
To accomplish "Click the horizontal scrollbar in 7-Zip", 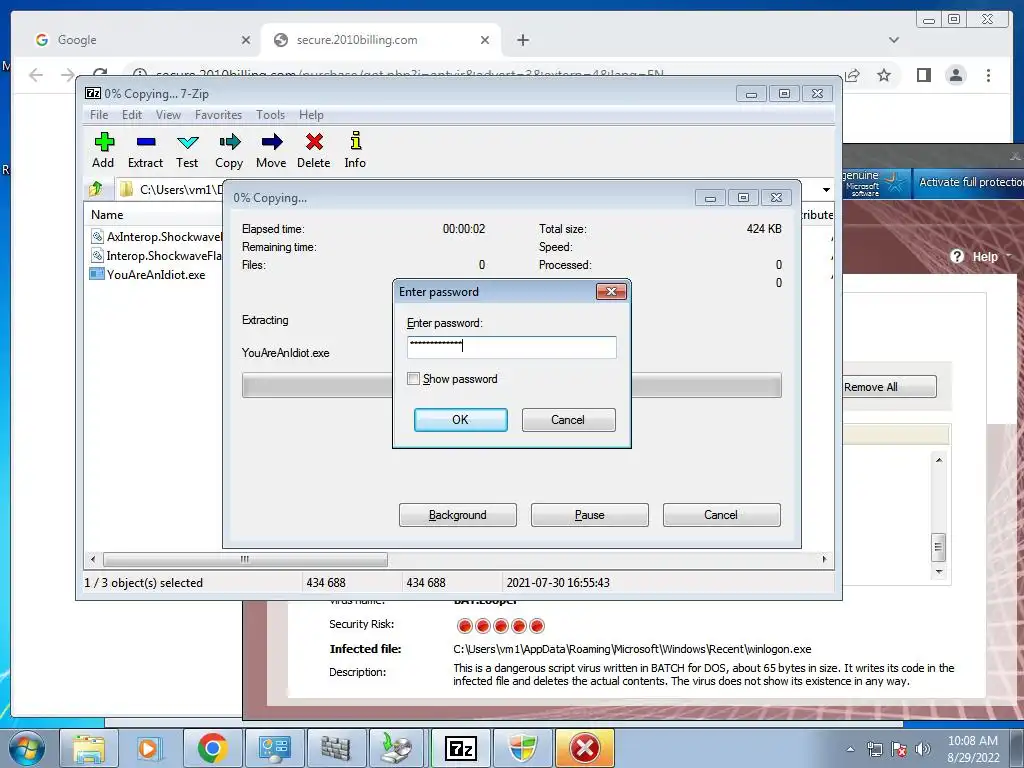I will 245,560.
